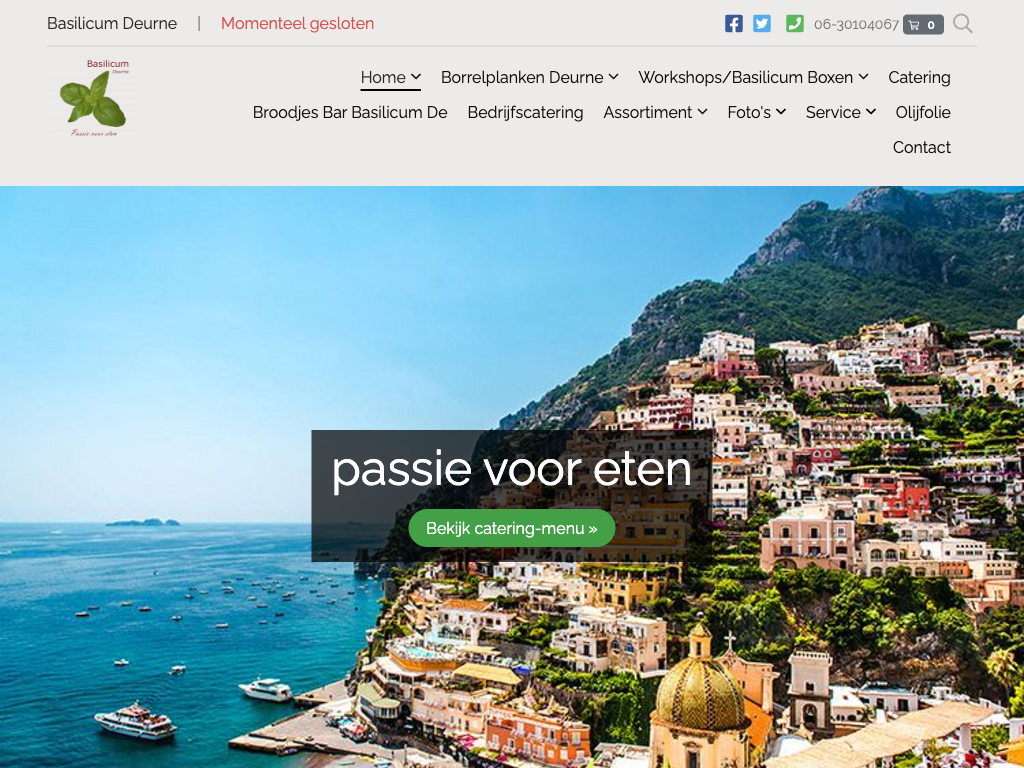The height and width of the screenshot is (768, 1024).
Task: Click the phone number 06-30104067
Action: (x=856, y=25)
